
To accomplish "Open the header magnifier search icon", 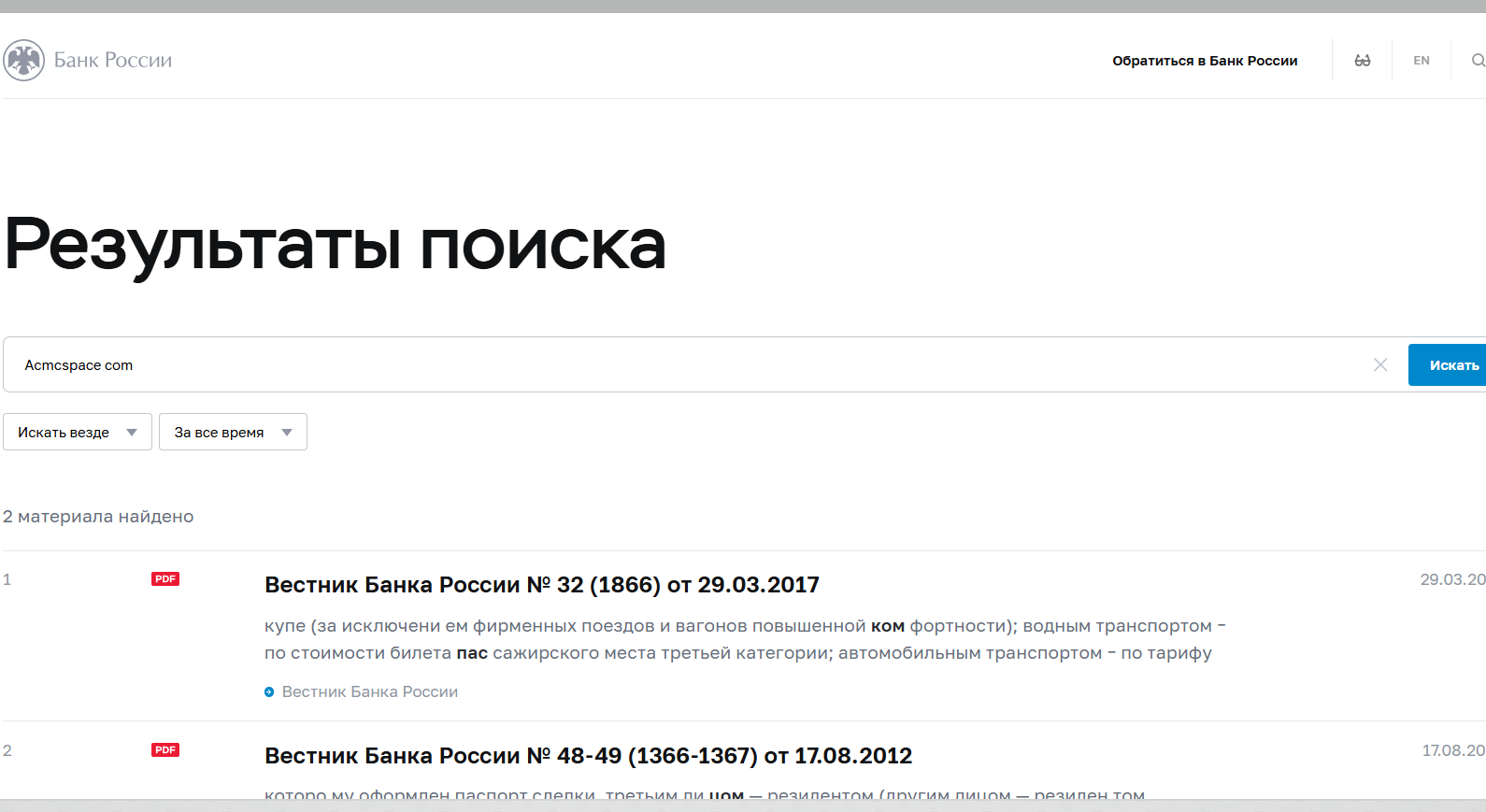I will tap(1477, 61).
